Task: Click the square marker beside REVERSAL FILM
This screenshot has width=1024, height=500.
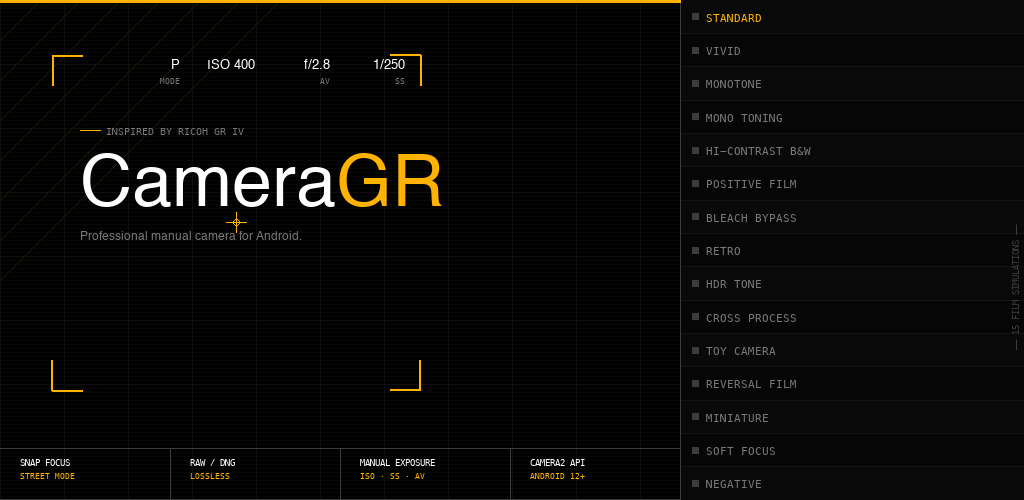Action: click(696, 383)
